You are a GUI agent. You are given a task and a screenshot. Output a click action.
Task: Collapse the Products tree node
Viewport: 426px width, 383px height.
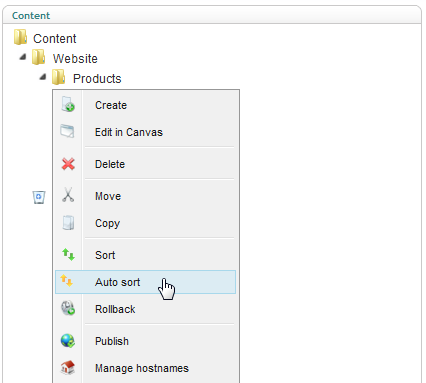pos(43,77)
